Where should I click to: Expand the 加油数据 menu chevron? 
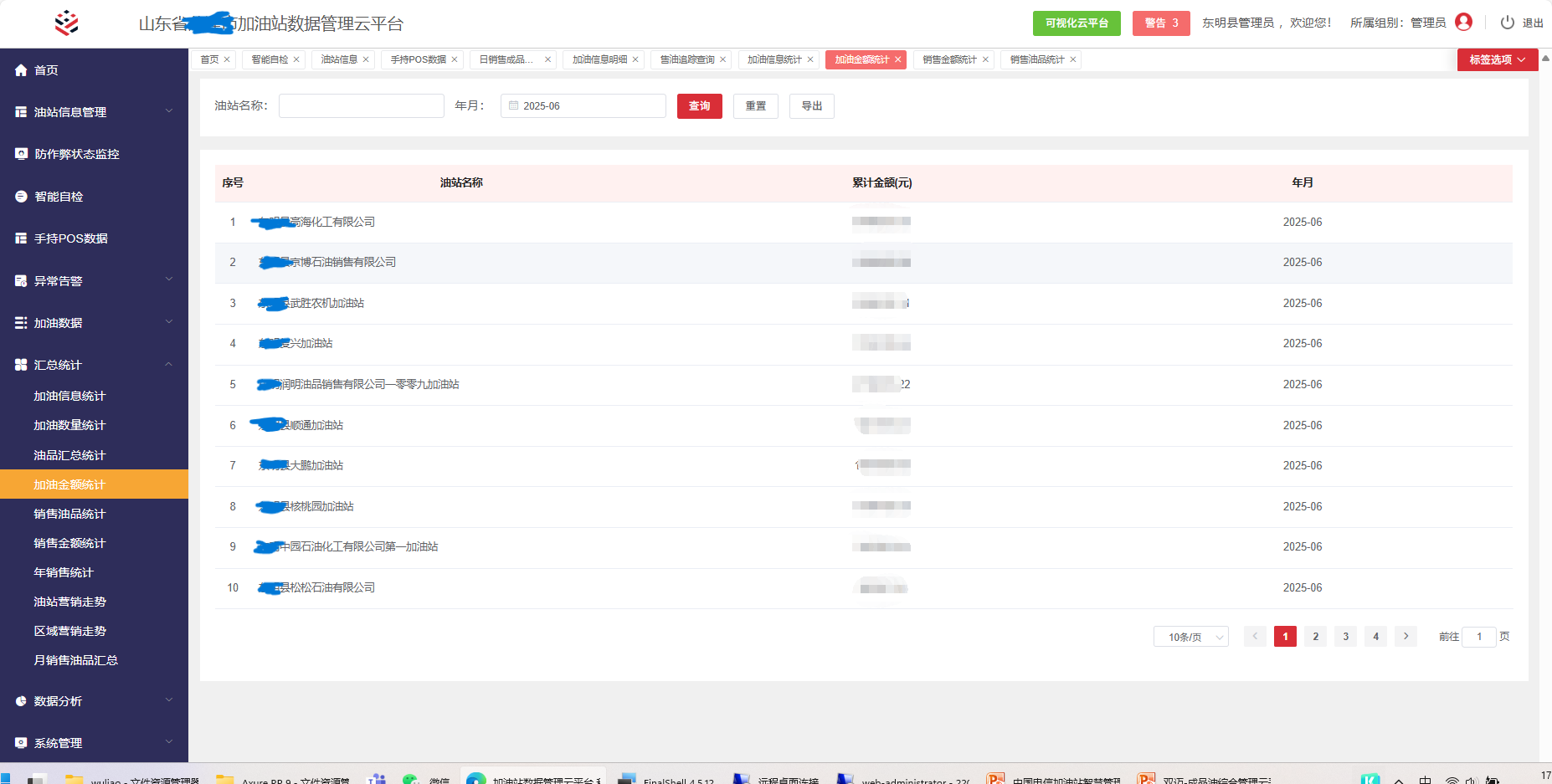(169, 322)
